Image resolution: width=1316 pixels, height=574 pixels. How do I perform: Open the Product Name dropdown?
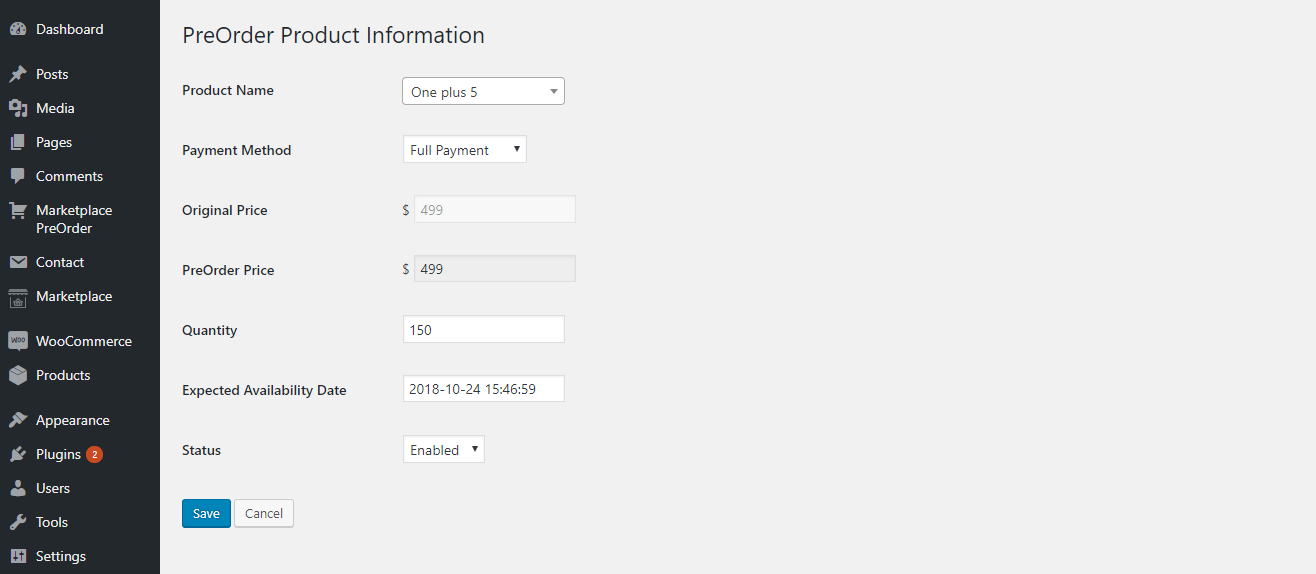pyautogui.click(x=483, y=91)
